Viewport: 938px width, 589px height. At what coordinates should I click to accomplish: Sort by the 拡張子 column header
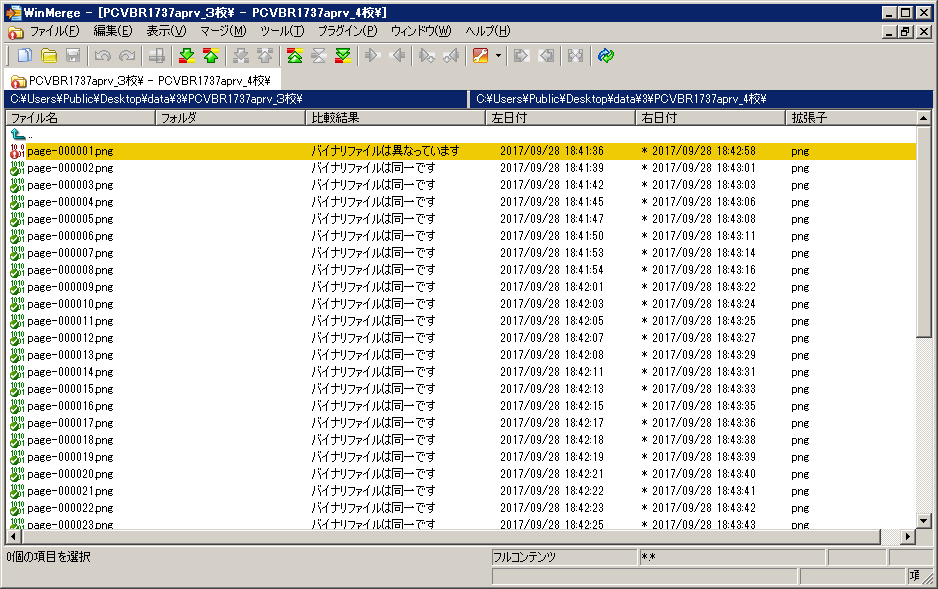click(x=851, y=118)
